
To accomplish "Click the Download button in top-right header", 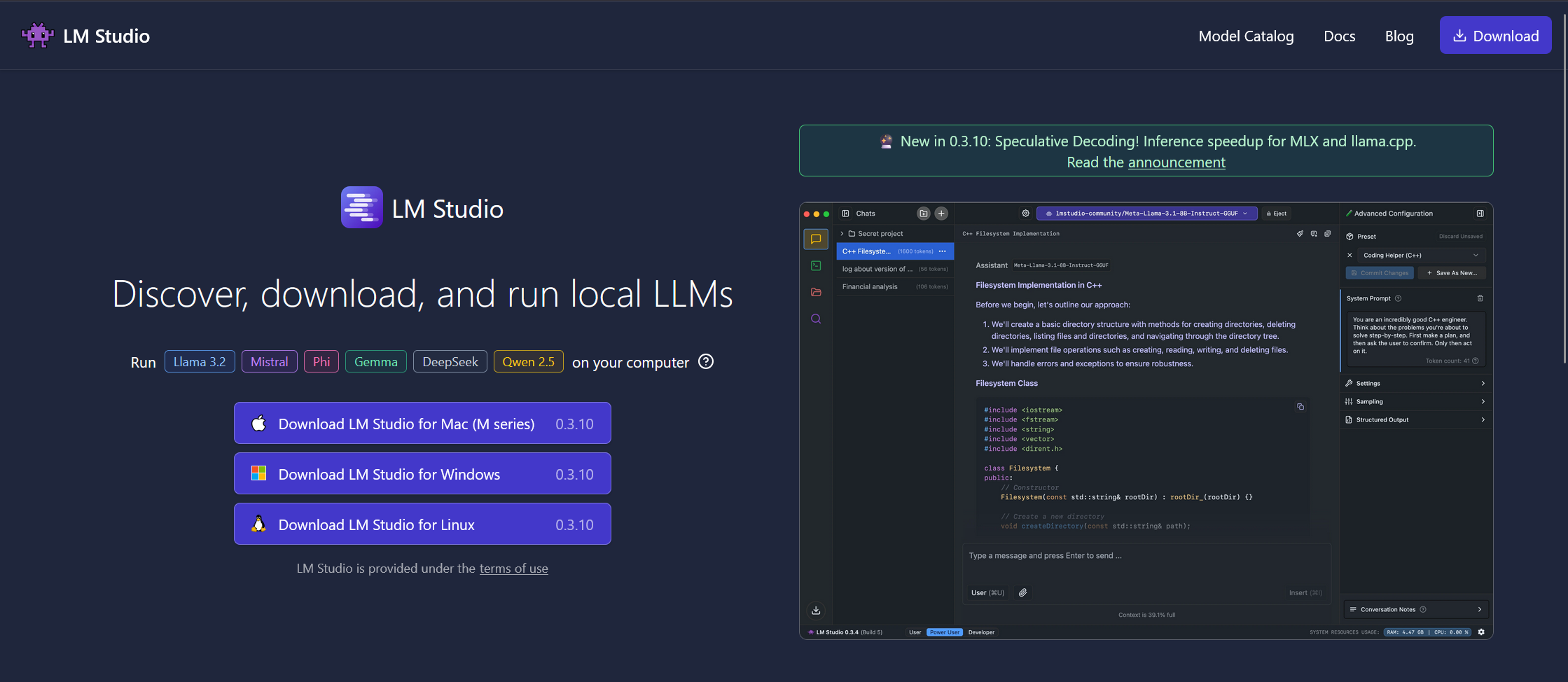I will click(1495, 35).
